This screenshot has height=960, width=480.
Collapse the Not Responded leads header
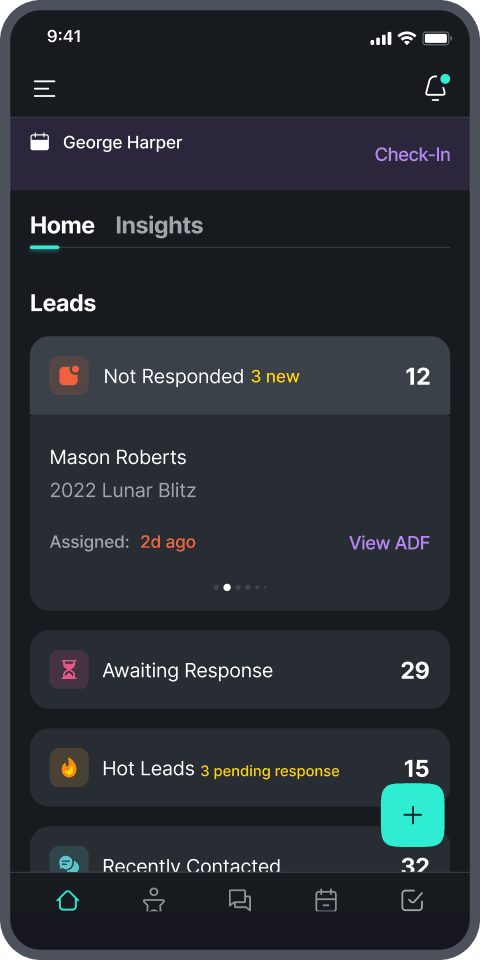240,375
